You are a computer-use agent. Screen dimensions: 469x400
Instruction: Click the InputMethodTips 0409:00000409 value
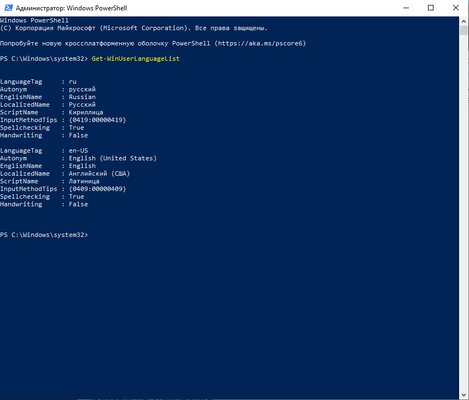97,189
